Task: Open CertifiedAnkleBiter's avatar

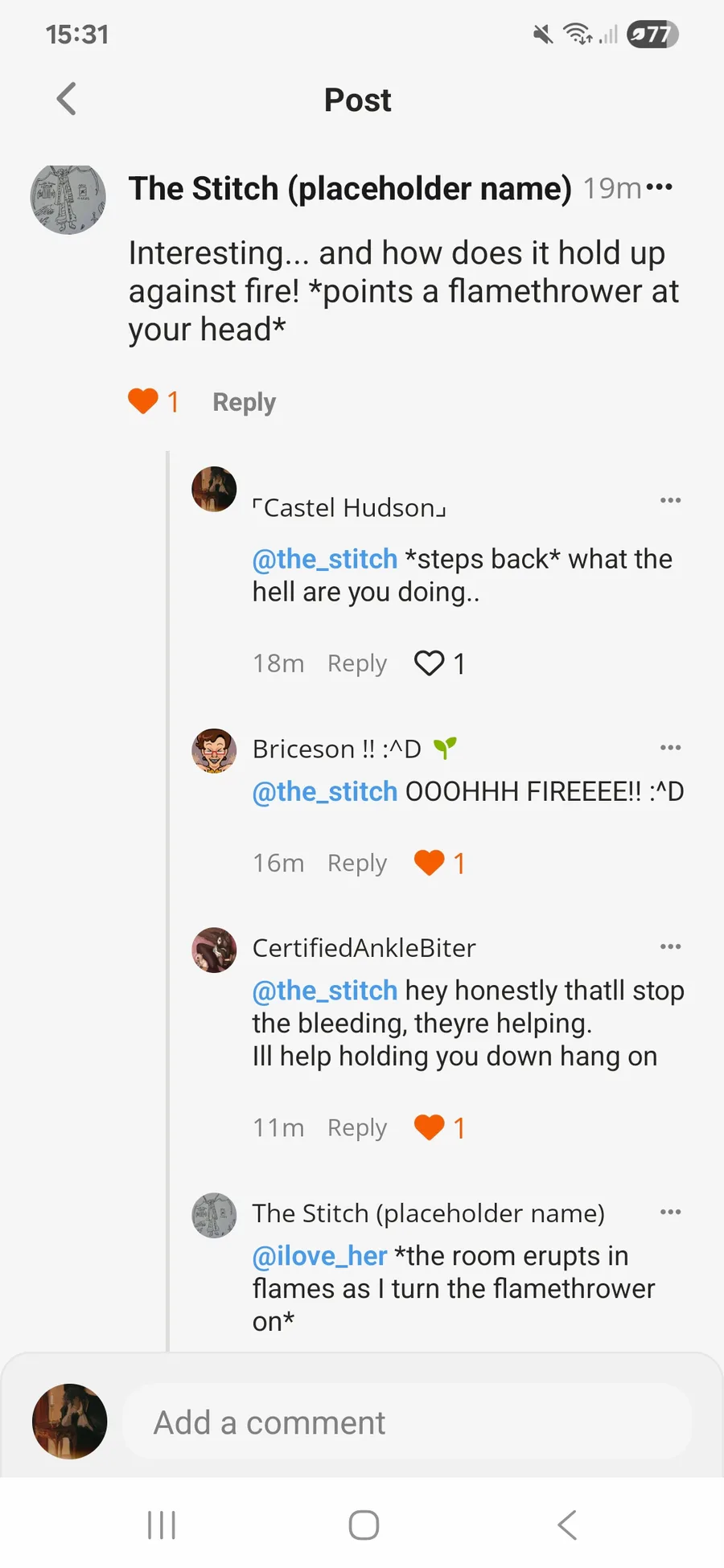Action: 214,950
